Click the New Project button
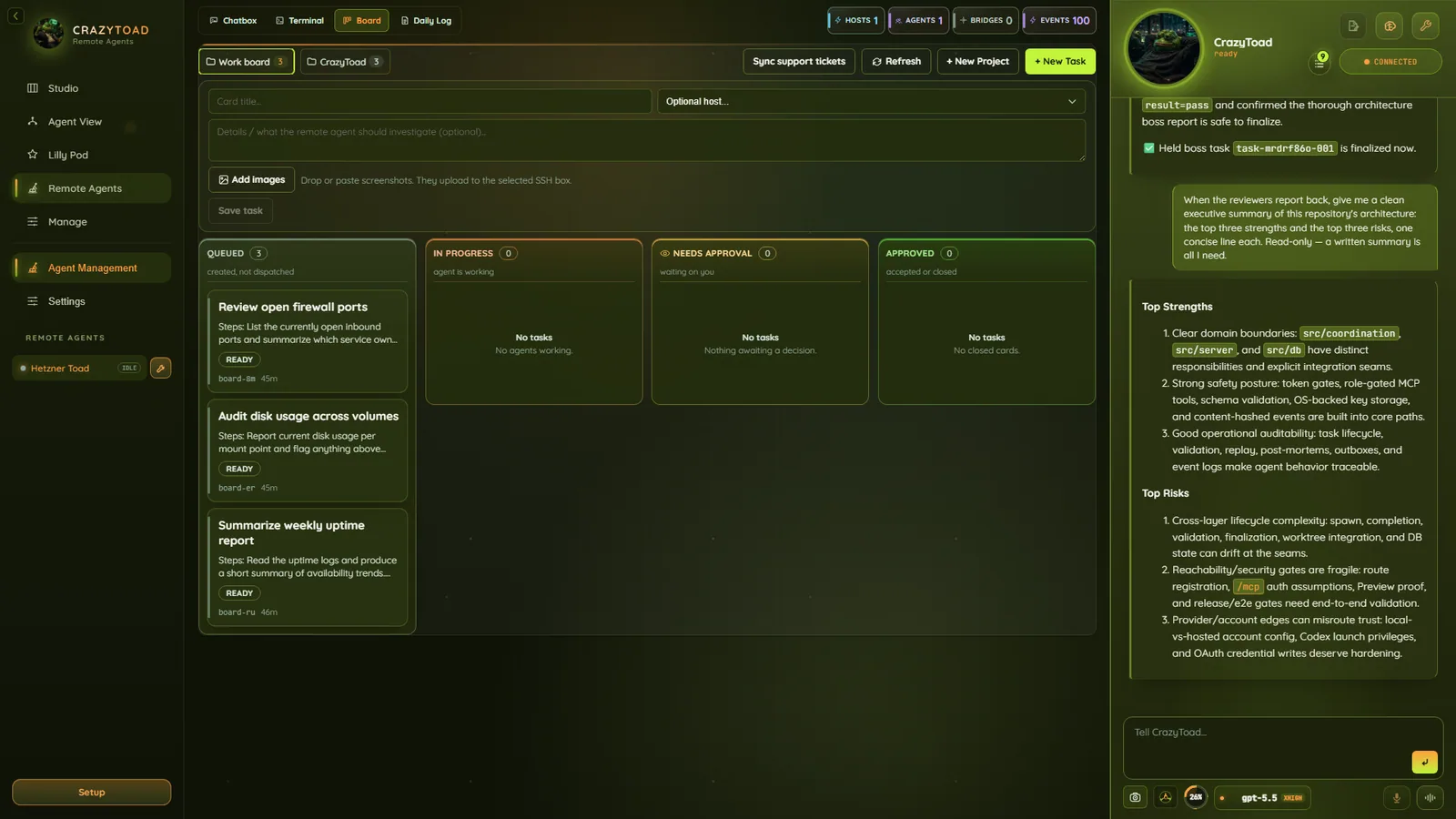This screenshot has width=1456, height=819. coord(977,62)
